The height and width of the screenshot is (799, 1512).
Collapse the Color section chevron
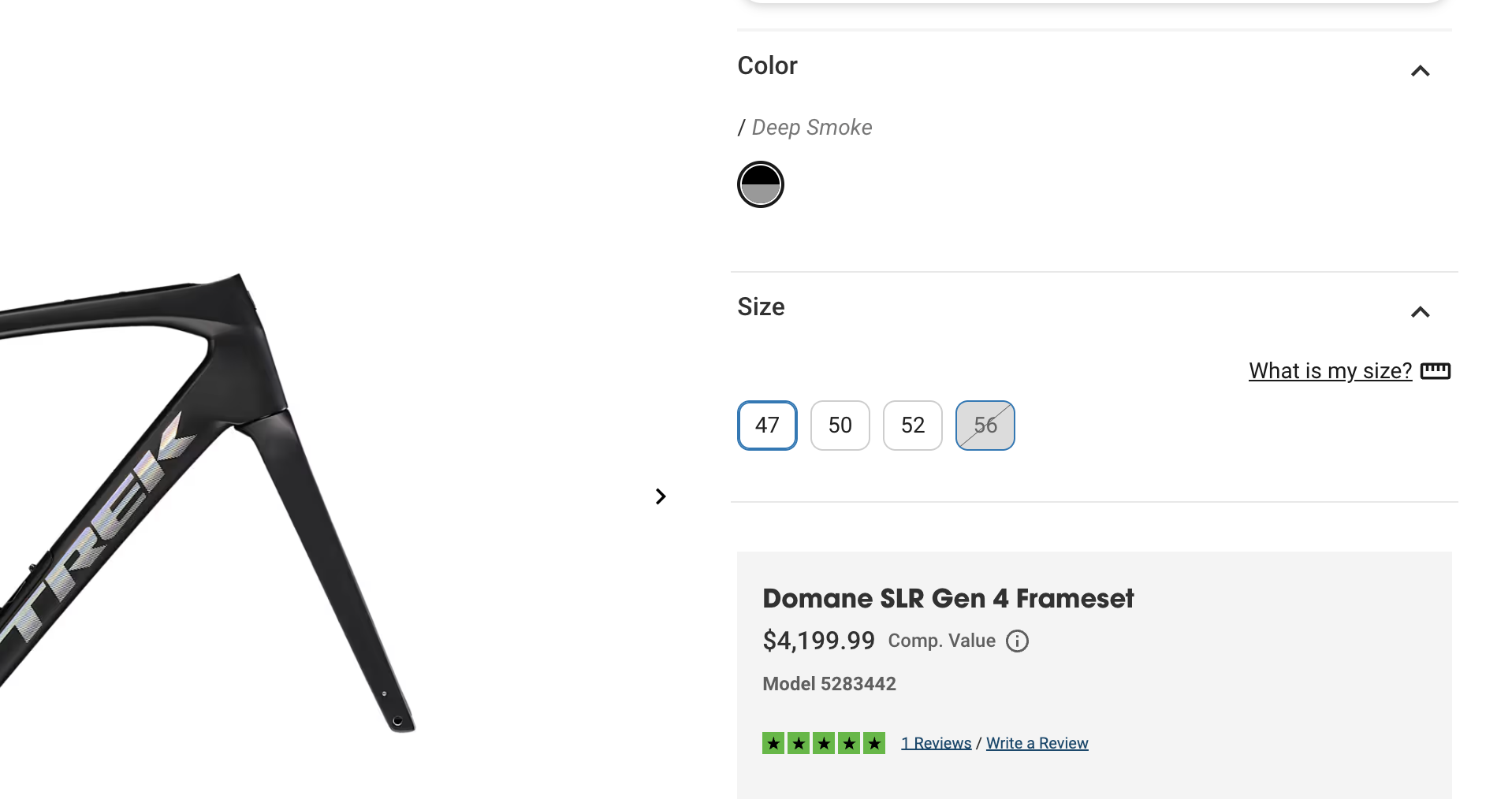pyautogui.click(x=1420, y=72)
